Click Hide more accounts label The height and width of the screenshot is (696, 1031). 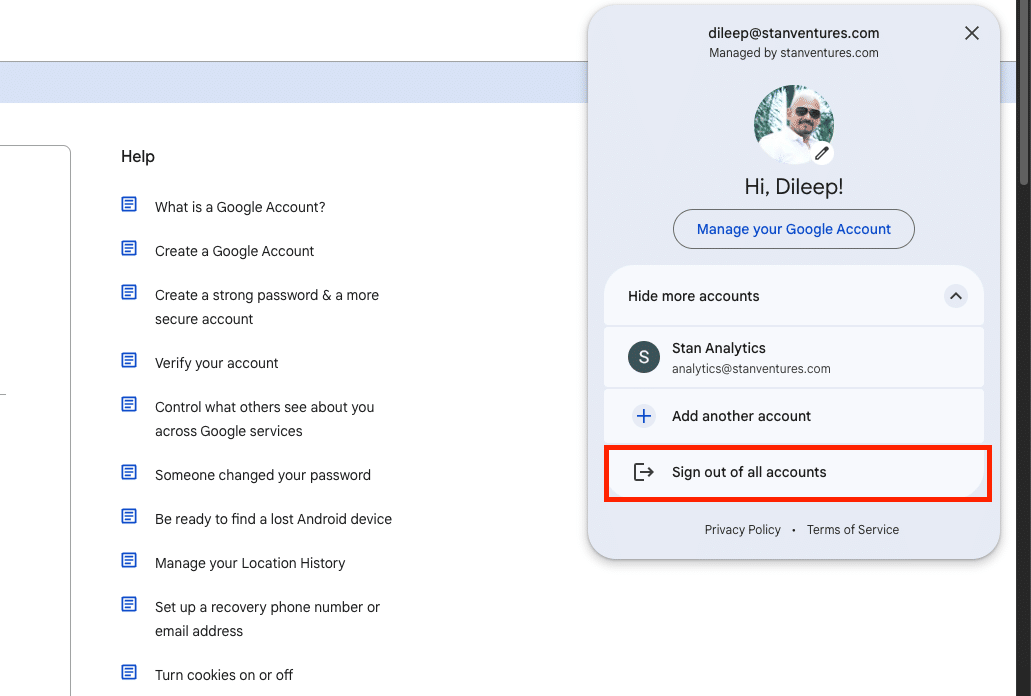click(x=693, y=296)
